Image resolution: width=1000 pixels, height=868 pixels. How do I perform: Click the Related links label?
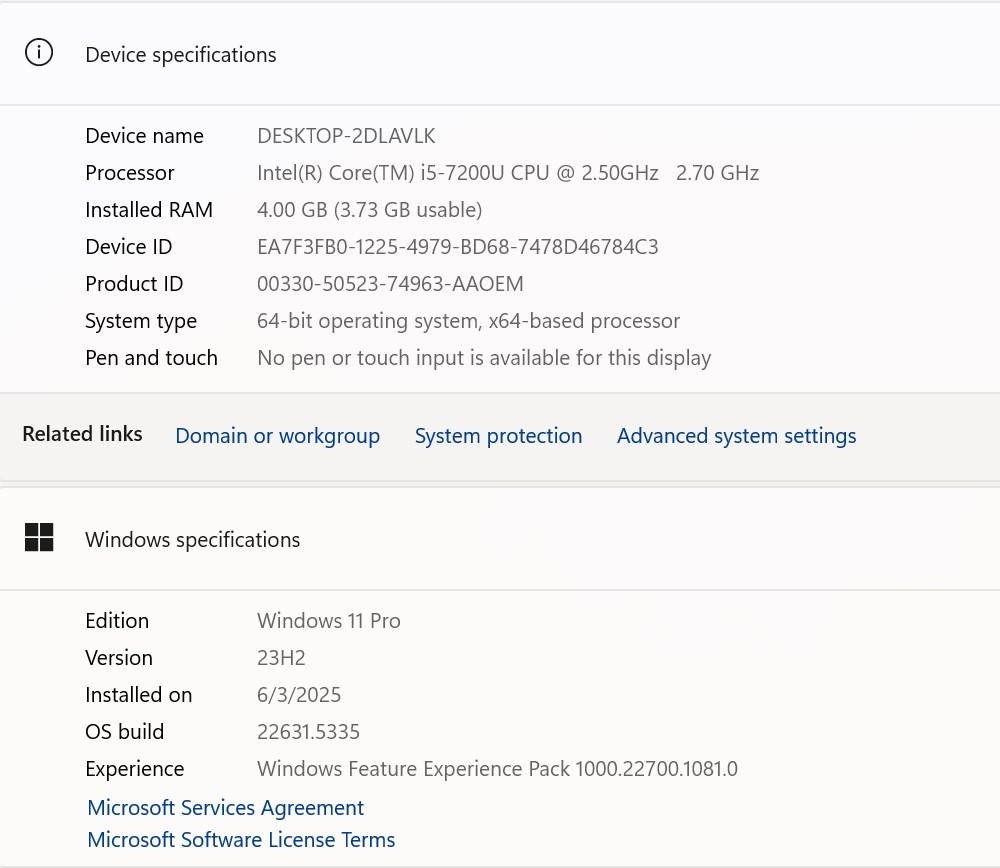(x=82, y=434)
